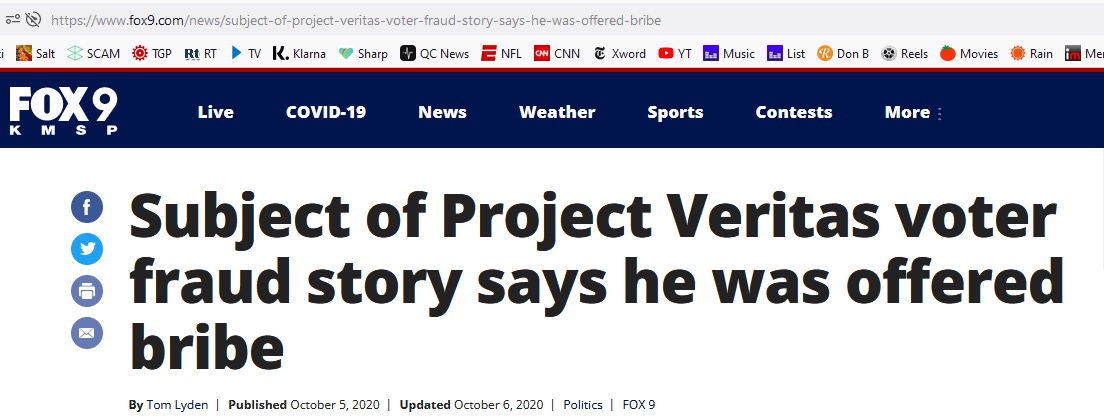Select Sports in the navigation bar

[675, 112]
